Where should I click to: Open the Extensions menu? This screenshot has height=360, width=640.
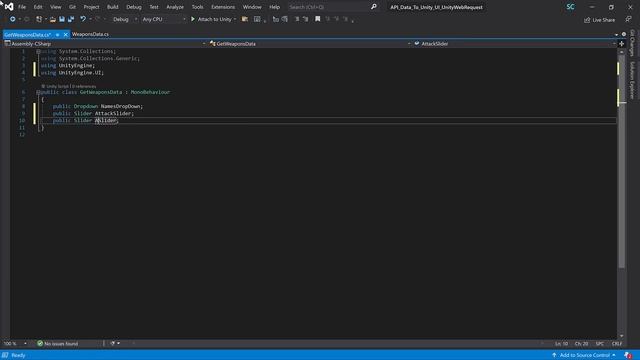coord(223,7)
